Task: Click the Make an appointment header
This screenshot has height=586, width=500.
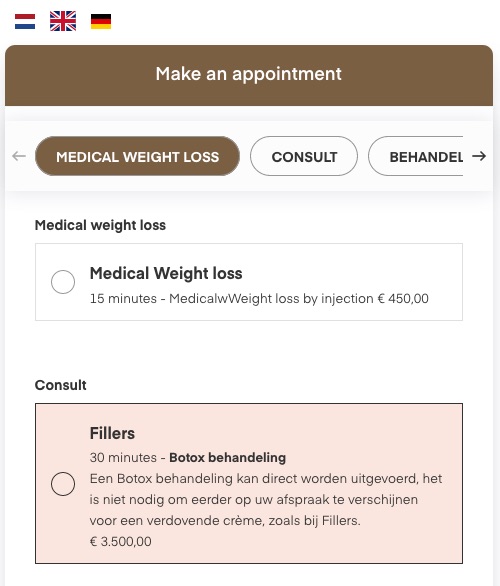Action: (x=249, y=75)
